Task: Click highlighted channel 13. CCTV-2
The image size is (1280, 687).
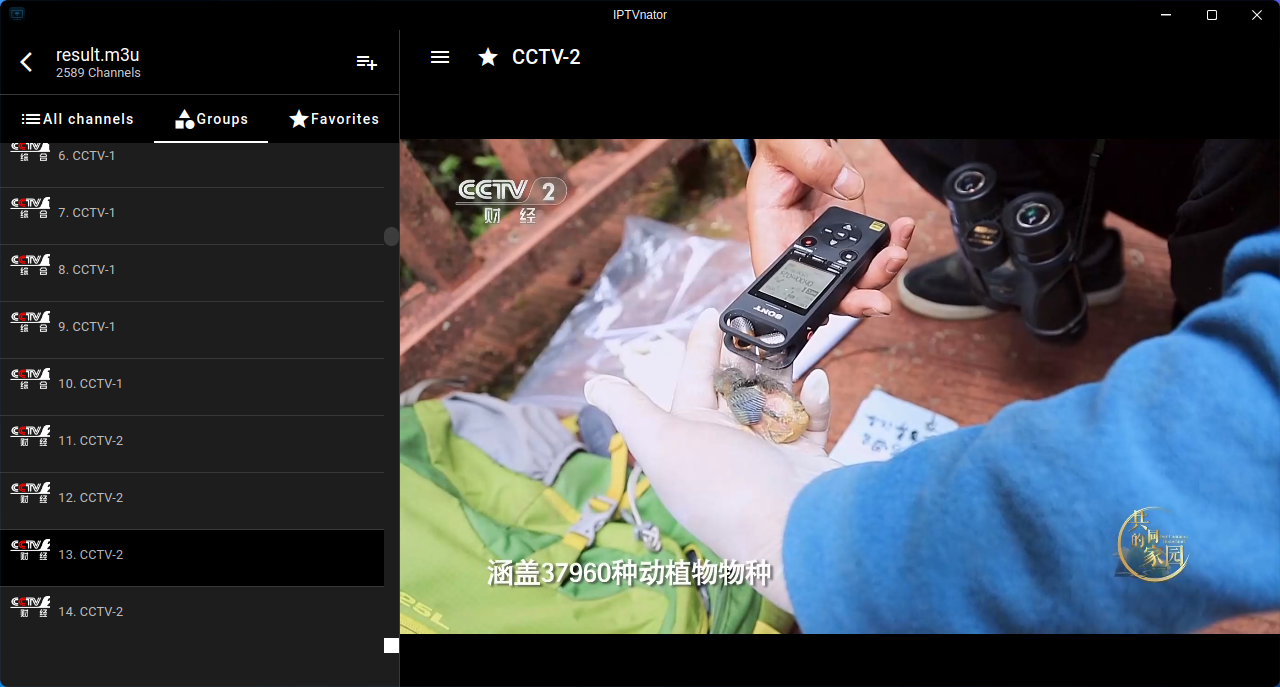Action: point(192,558)
